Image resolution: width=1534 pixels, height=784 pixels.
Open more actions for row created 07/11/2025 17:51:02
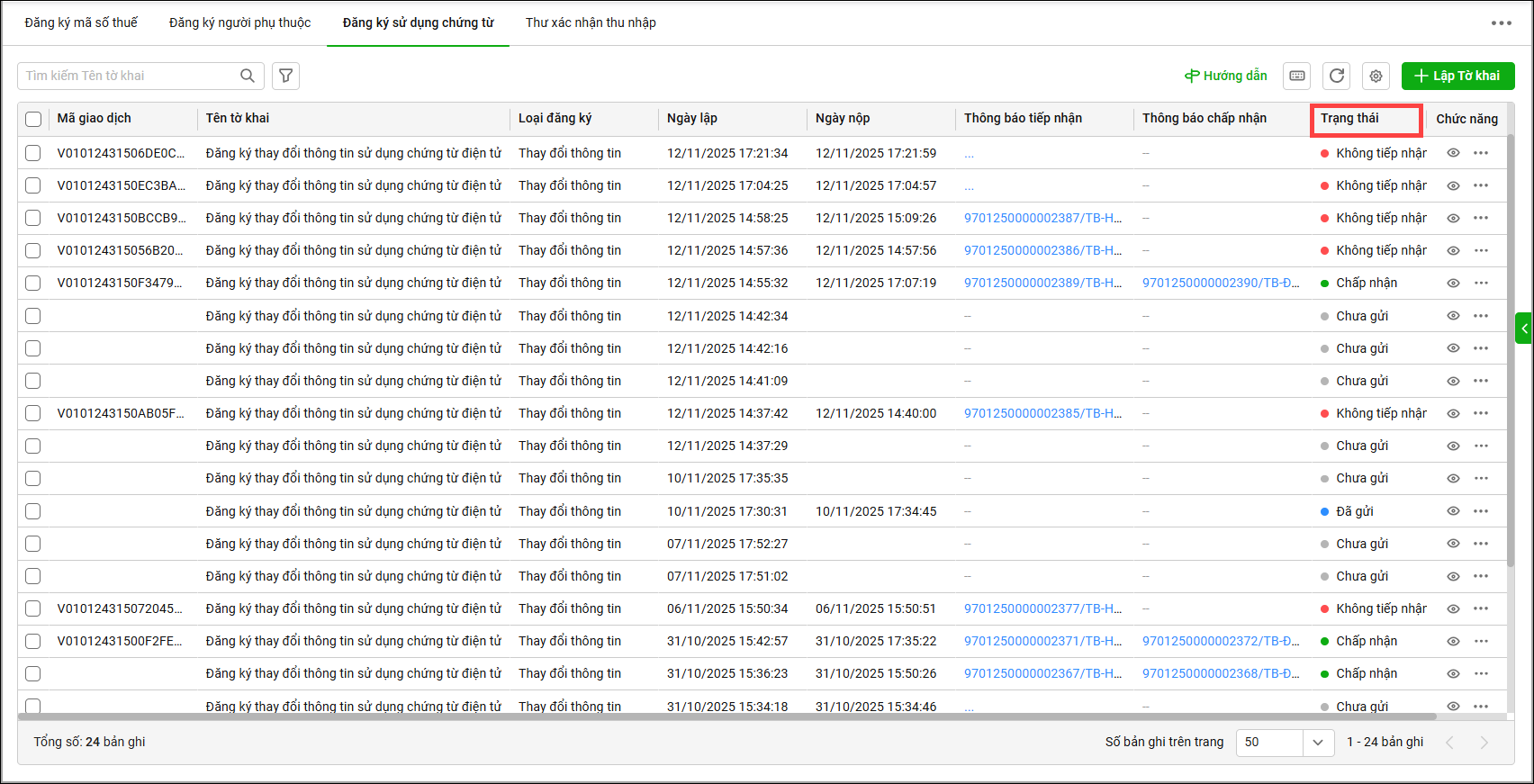(x=1481, y=576)
